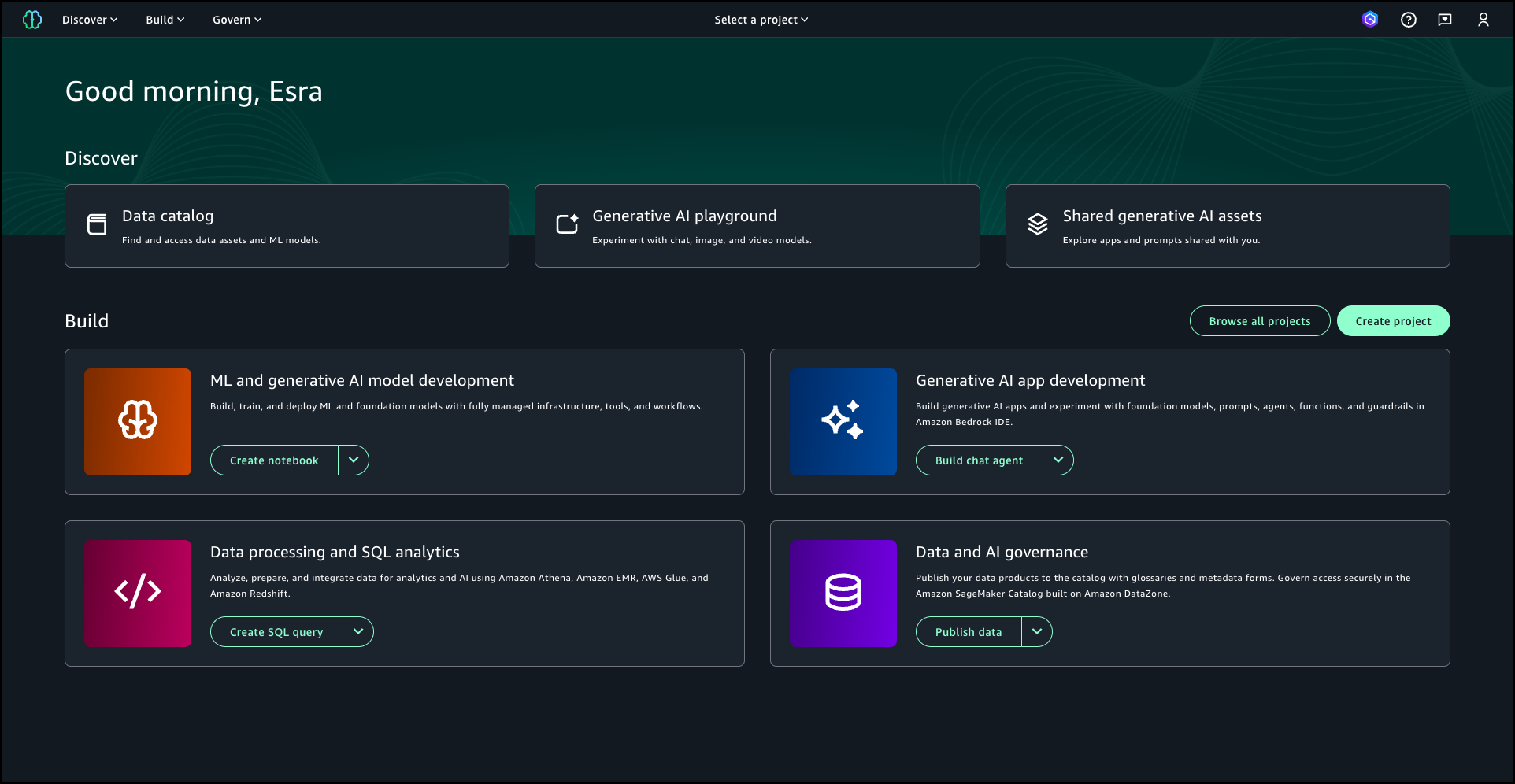Open the Select a project dropdown
Viewport: 1515px width, 784px height.
(761, 20)
